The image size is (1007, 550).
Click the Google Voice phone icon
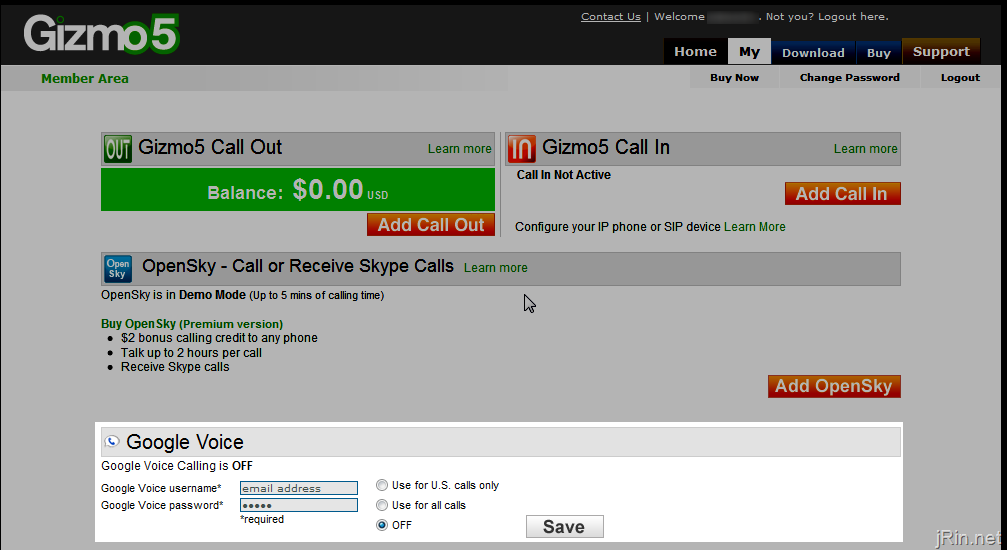(112, 441)
